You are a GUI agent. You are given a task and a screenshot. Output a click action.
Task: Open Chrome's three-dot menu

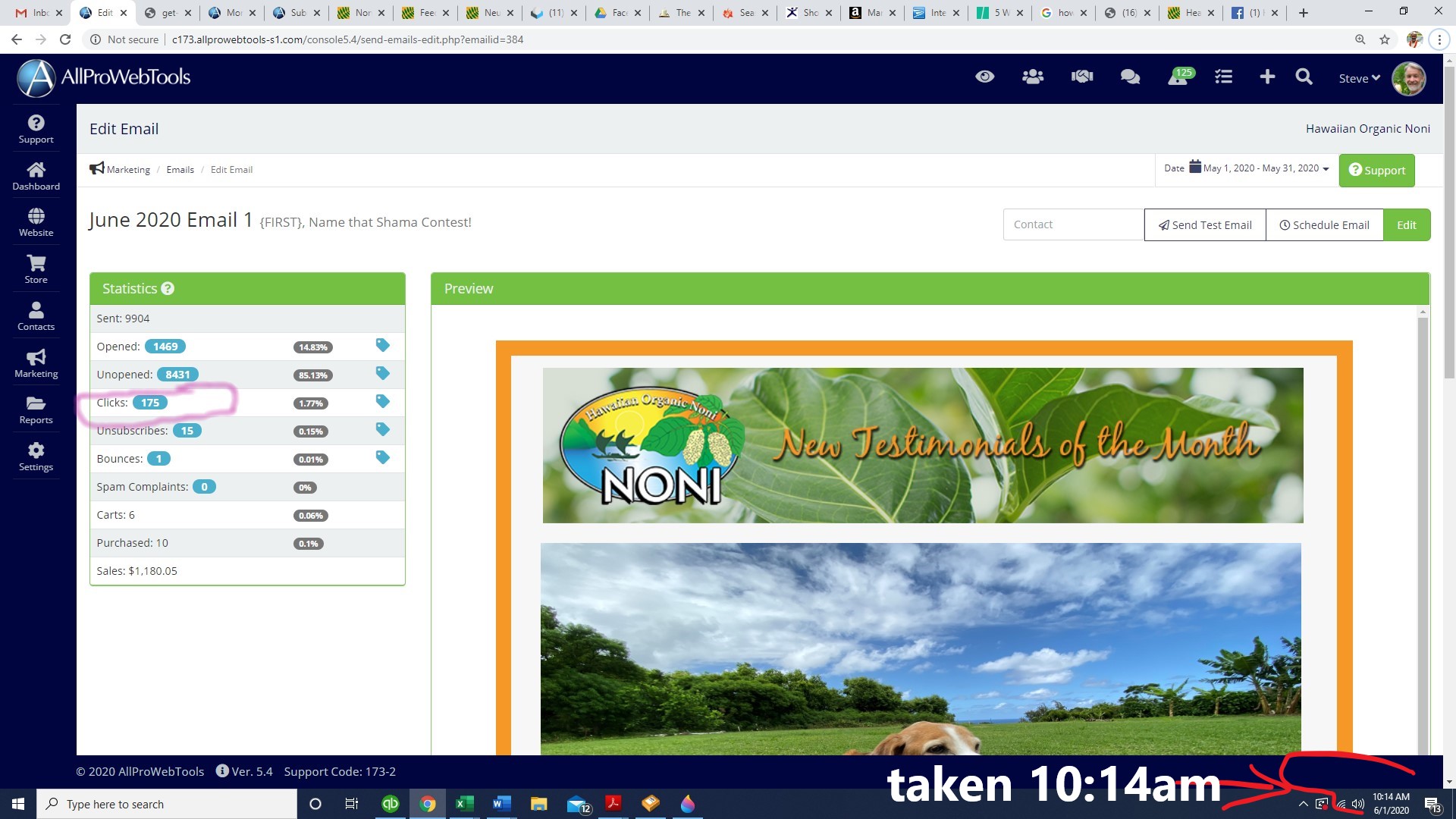(1439, 39)
